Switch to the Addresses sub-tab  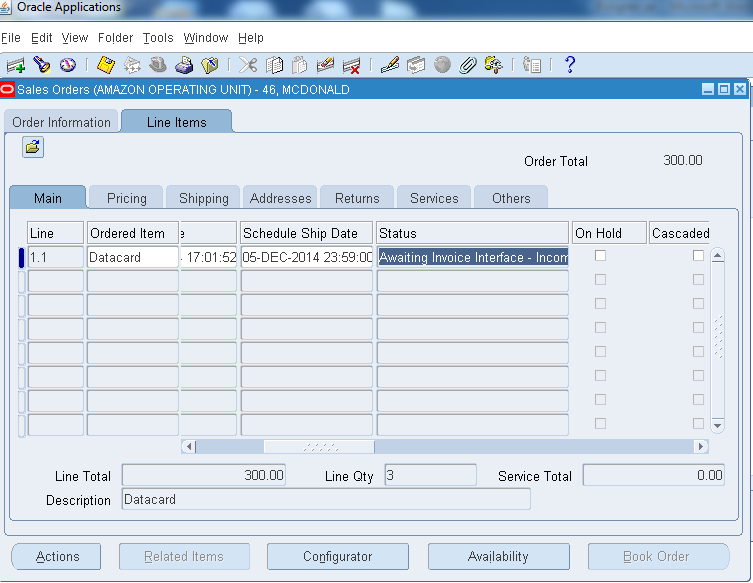tap(280, 198)
